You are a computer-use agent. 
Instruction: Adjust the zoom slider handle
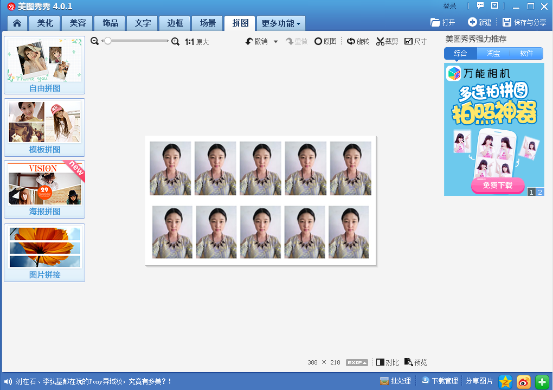pyautogui.click(x=108, y=41)
